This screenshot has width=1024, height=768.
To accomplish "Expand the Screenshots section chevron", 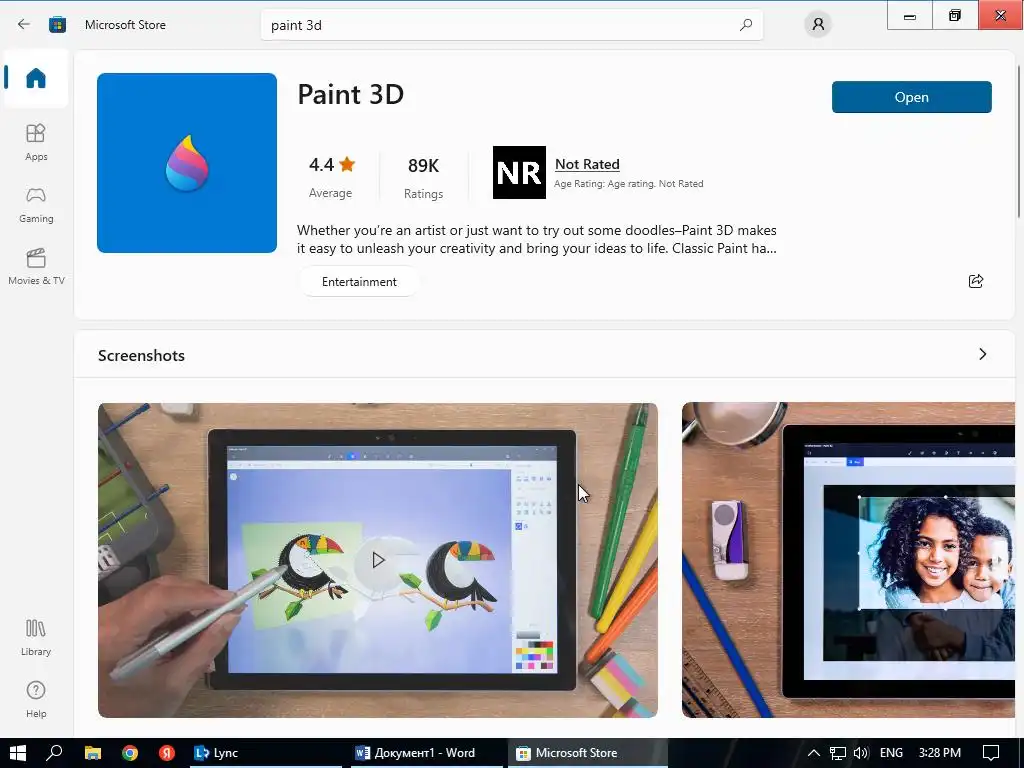I will pos(983,354).
